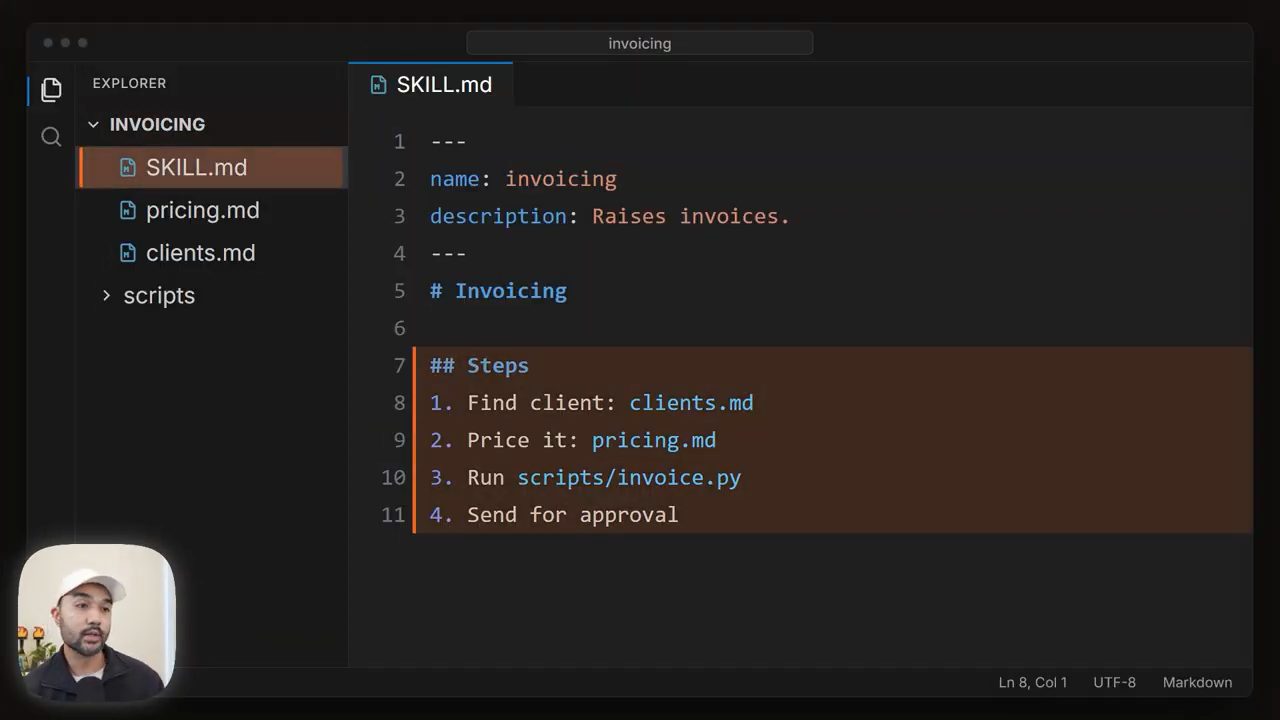1280x720 pixels.
Task: Click the UTF-8 encoding status entry
Action: click(x=1114, y=683)
